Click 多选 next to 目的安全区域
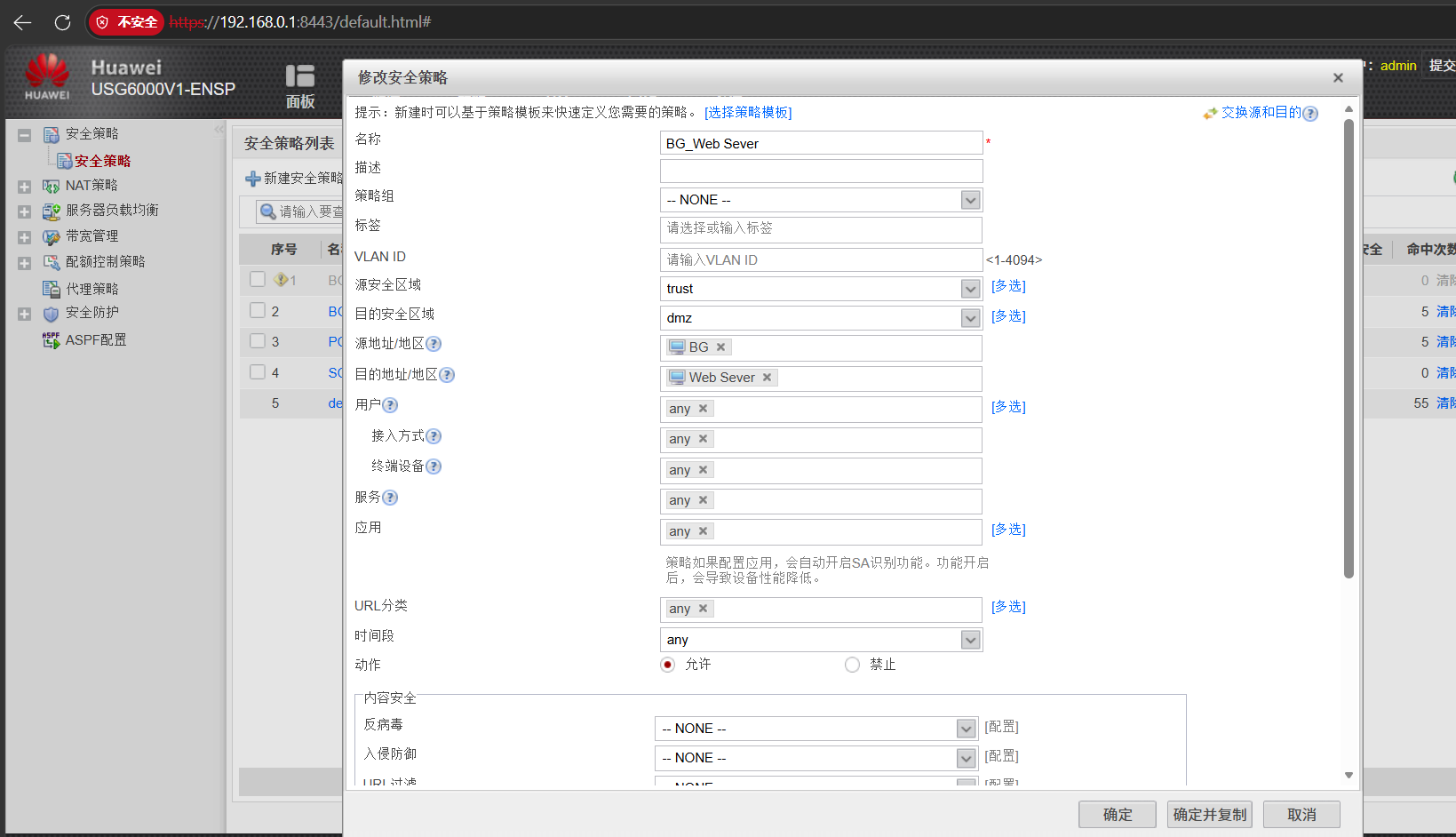The width and height of the screenshot is (1456, 837). pos(1008,316)
